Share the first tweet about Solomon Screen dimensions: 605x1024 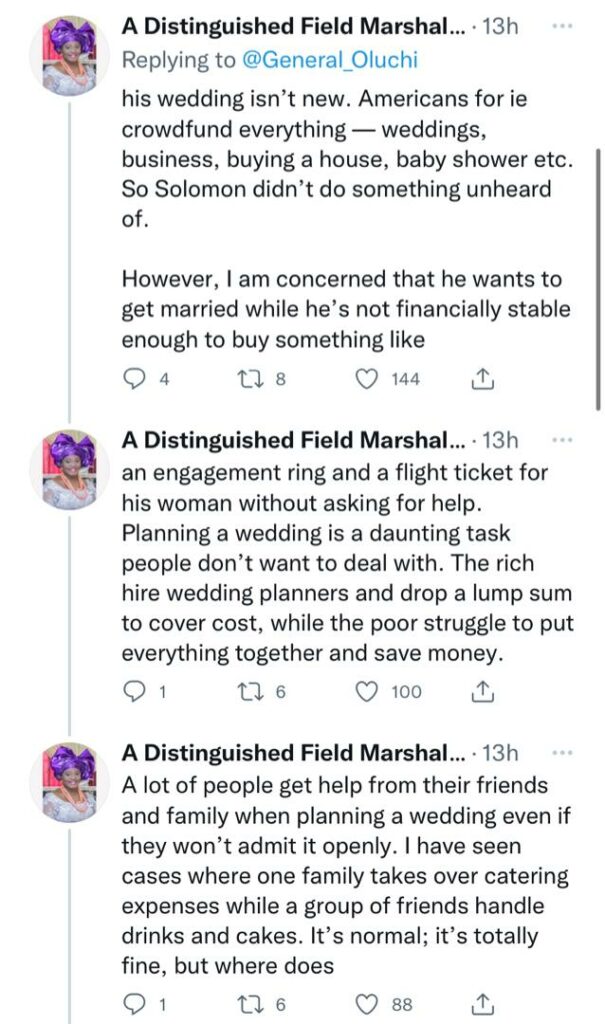click(x=481, y=379)
